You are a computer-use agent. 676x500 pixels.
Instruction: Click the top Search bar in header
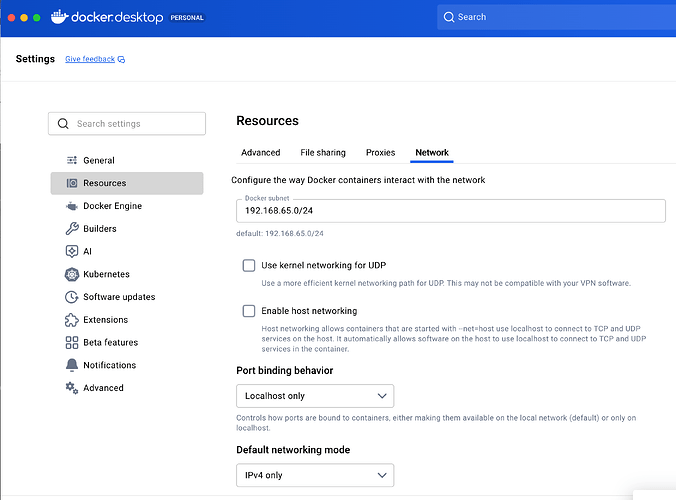click(x=555, y=17)
